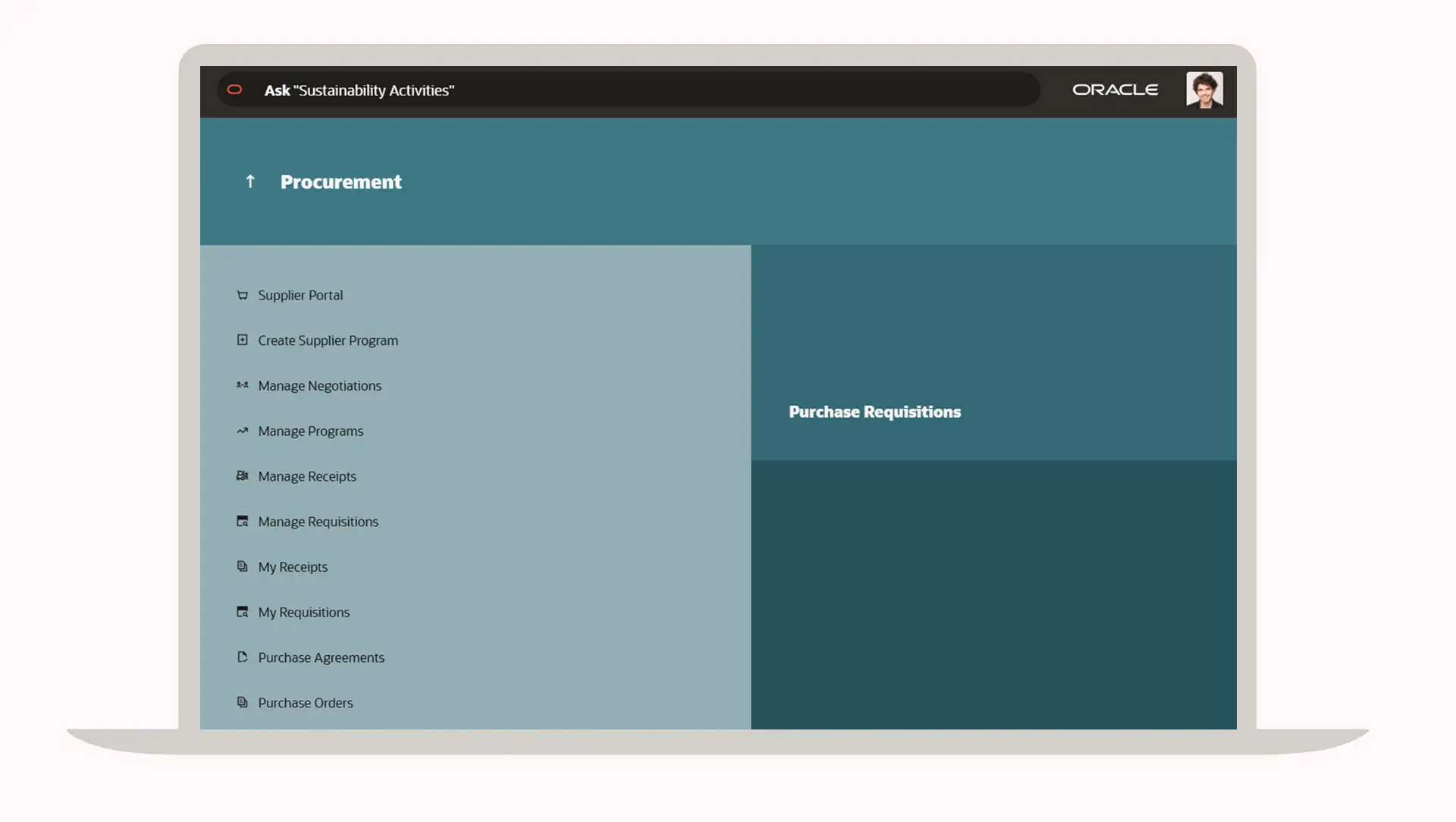Screen dimensions: 1456x822
Task: Click the red Oracle oval icon in the search bar
Action: (235, 89)
